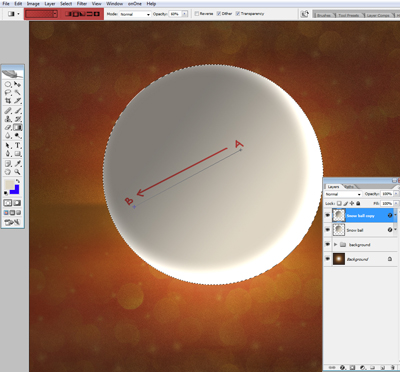Swap foreground and background colors
The image size is (400, 372).
[18, 181]
